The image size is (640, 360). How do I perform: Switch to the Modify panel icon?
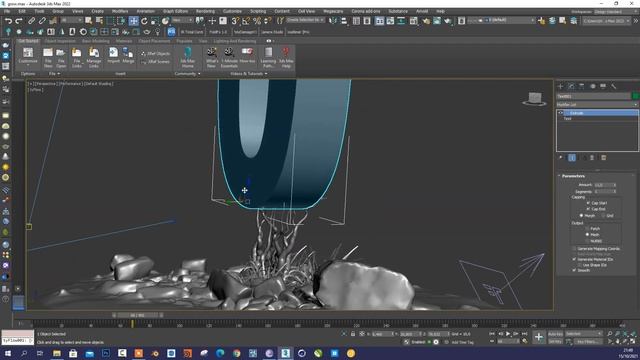571,86
